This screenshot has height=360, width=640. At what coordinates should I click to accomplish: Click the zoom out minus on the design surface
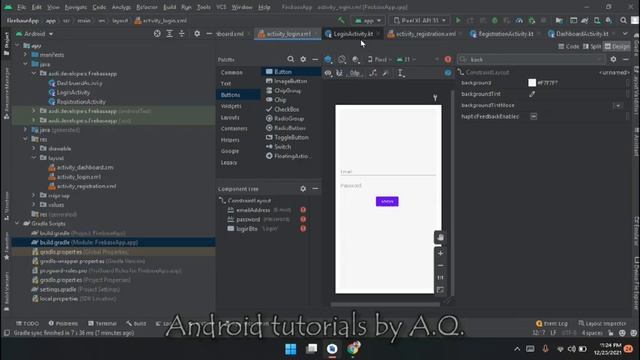pos(440,265)
